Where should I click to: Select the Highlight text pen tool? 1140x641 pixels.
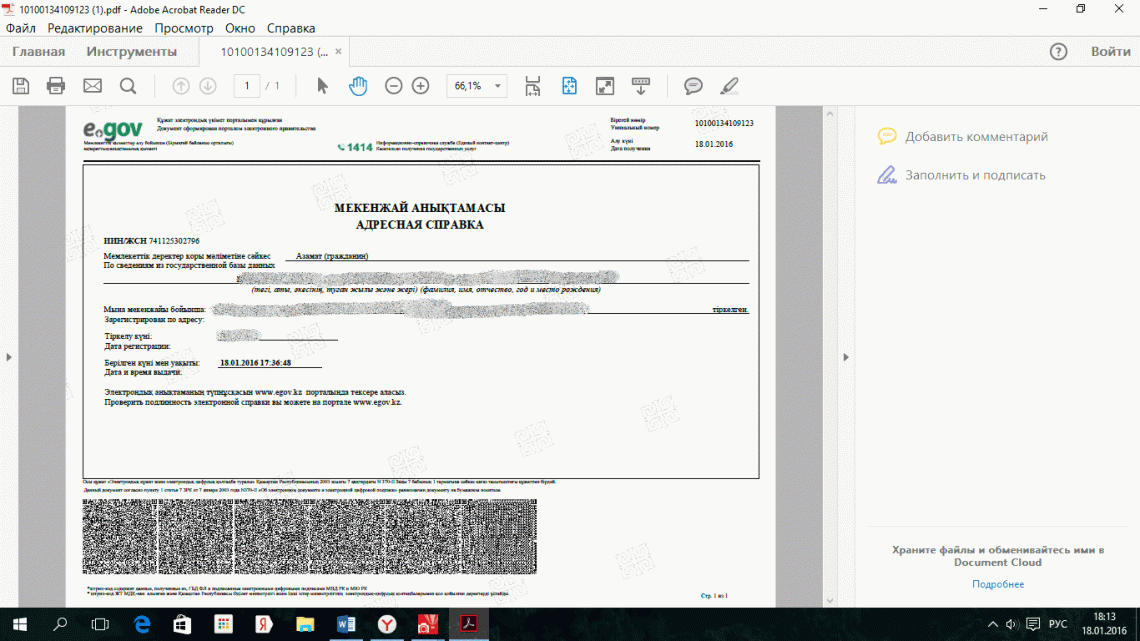tap(729, 86)
